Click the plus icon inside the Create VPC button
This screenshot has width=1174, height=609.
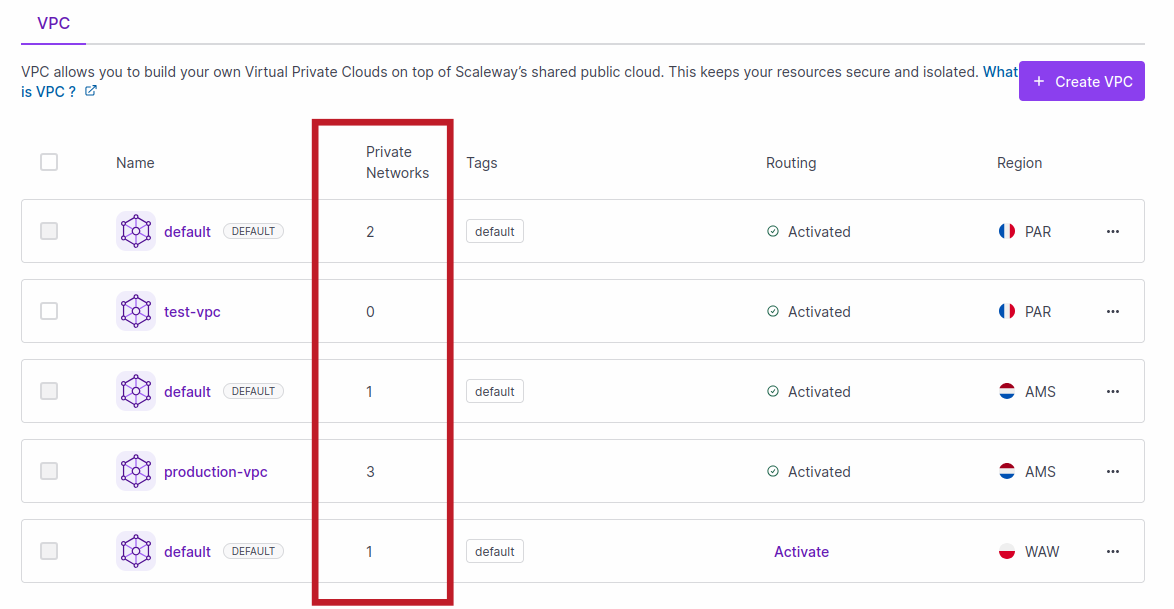pyautogui.click(x=1039, y=80)
